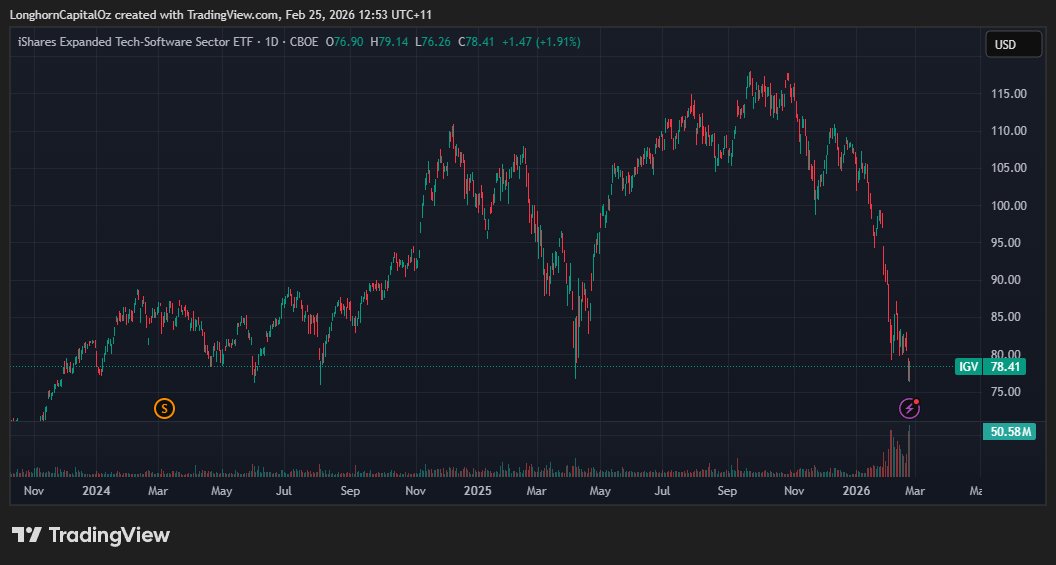
Task: Open the USD currency selector
Action: tap(1014, 44)
